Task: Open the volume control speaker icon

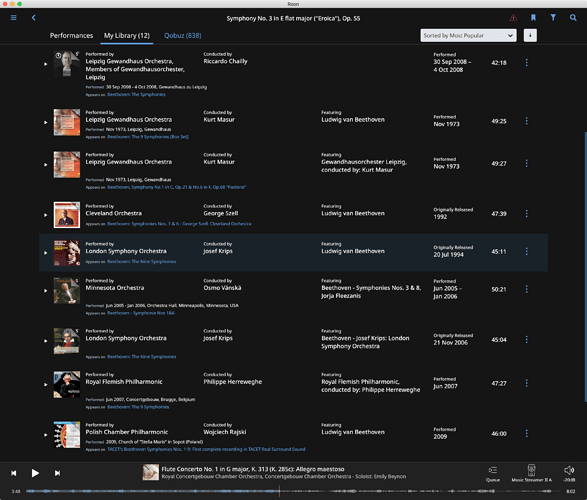Action: 569,470
